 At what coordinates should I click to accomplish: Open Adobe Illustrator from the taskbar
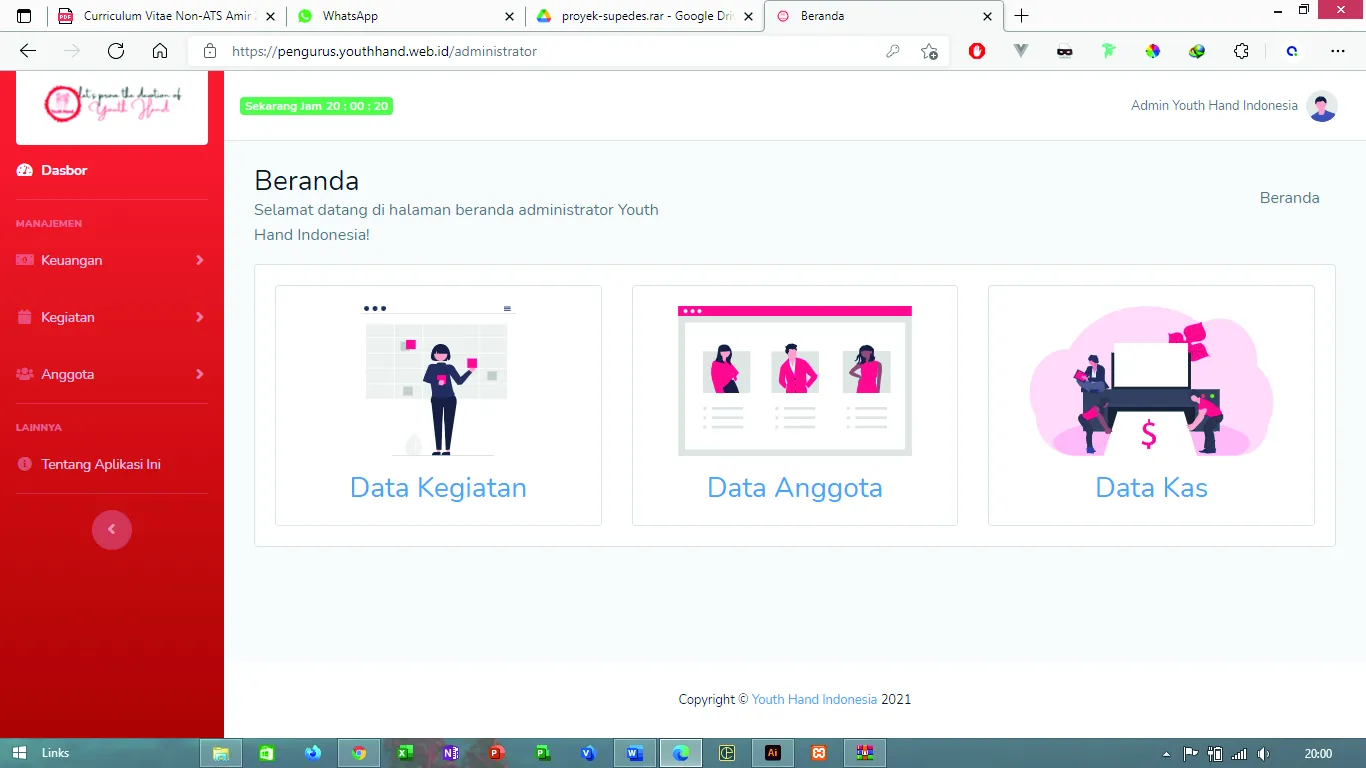773,753
